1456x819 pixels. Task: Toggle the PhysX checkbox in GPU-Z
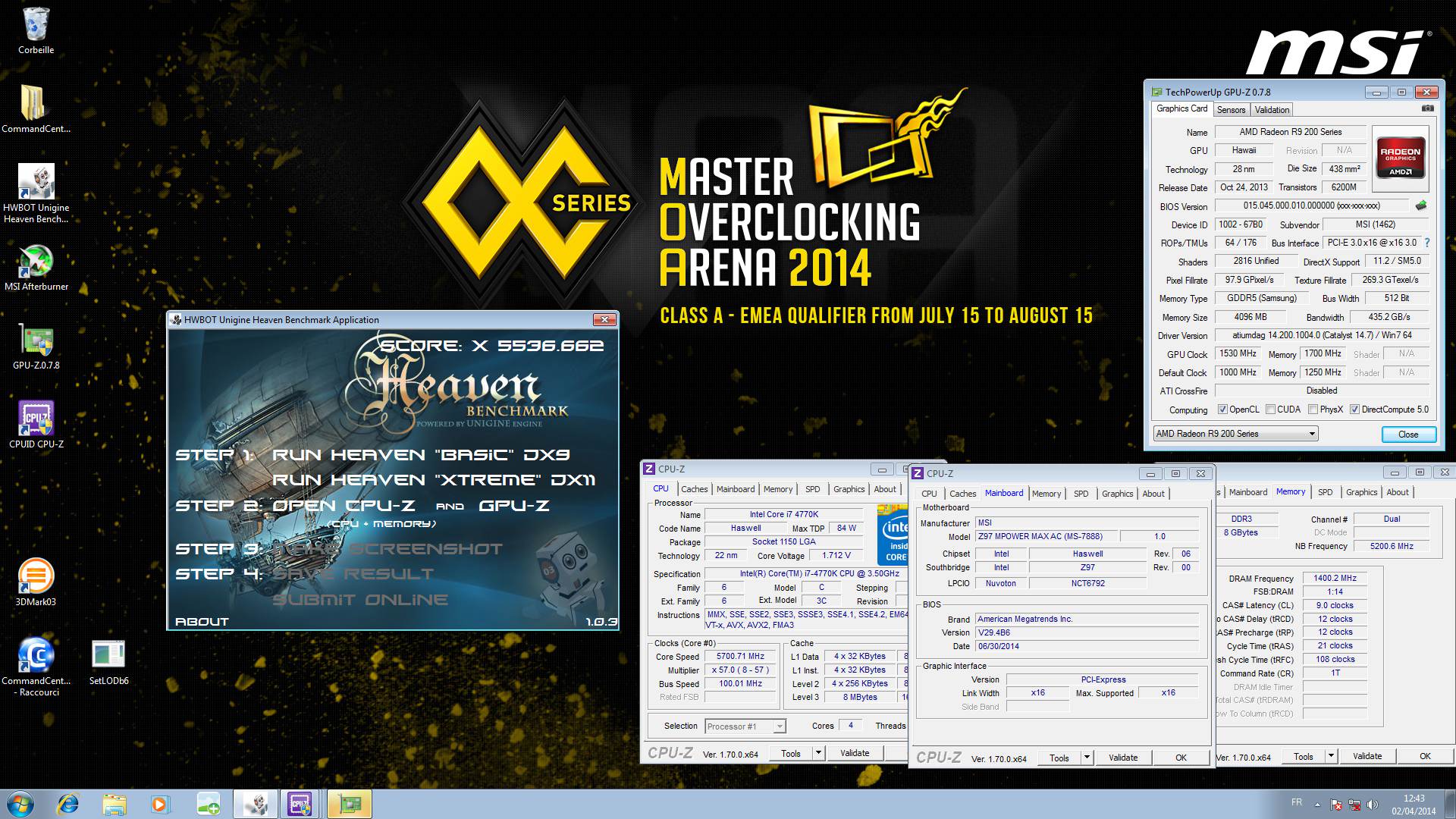(1313, 409)
